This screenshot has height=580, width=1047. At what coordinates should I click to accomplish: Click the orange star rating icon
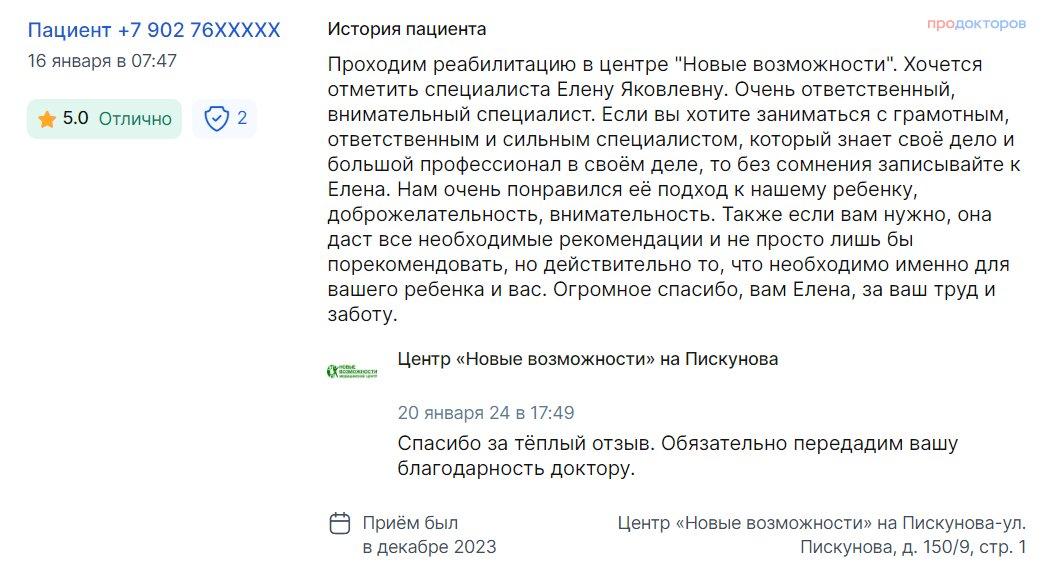click(47, 119)
